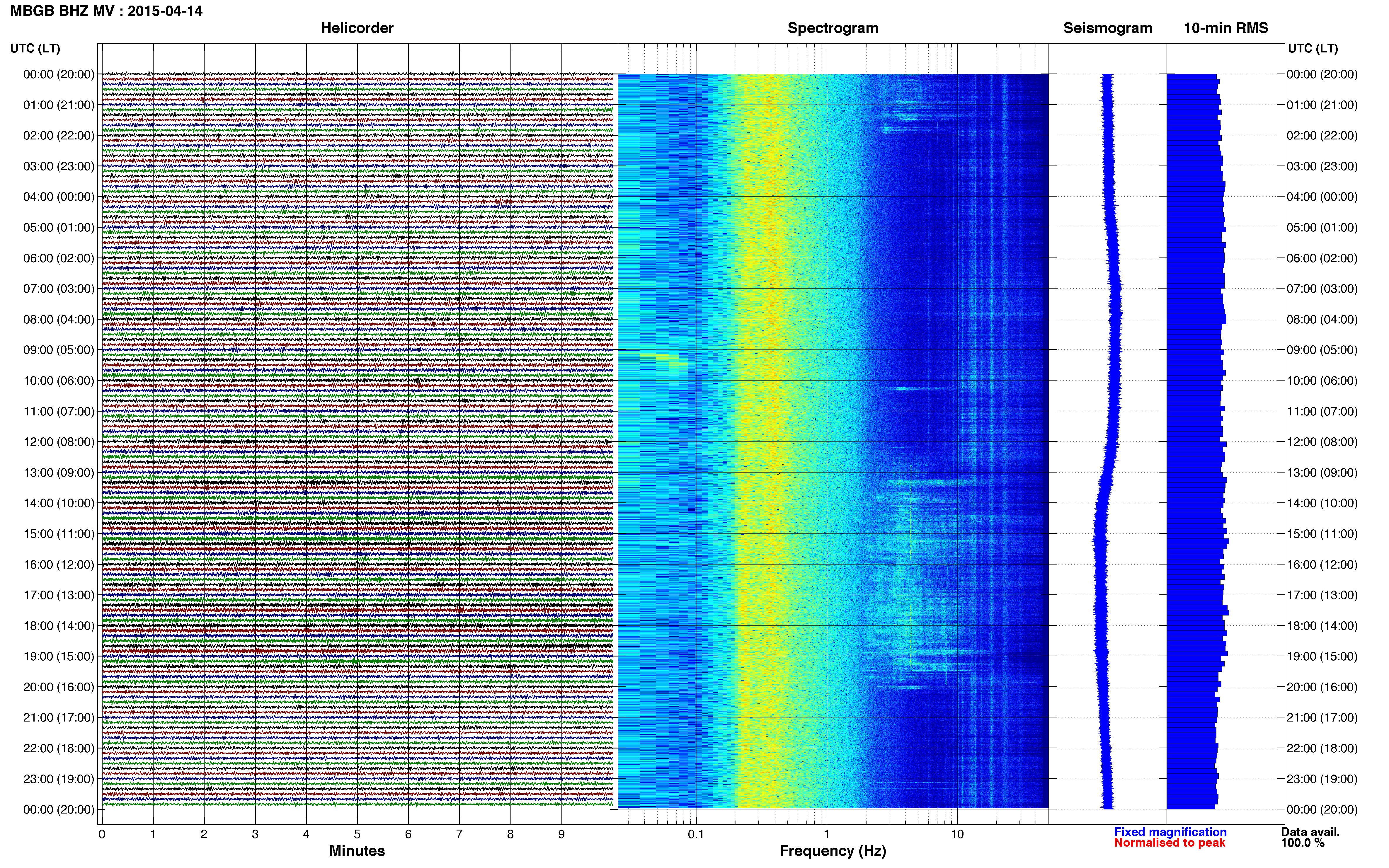
Task: Click the left '15:00 (11:00)' time label
Action: [59, 534]
